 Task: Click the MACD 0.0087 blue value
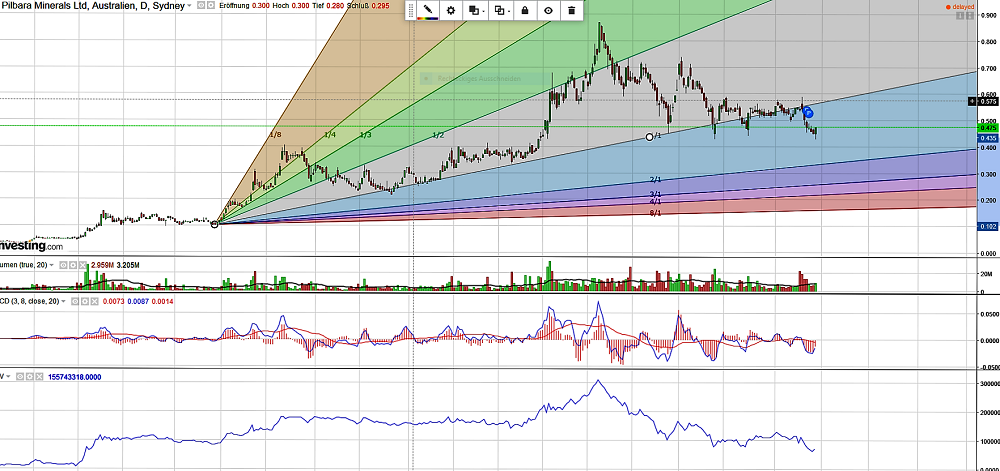(138, 301)
